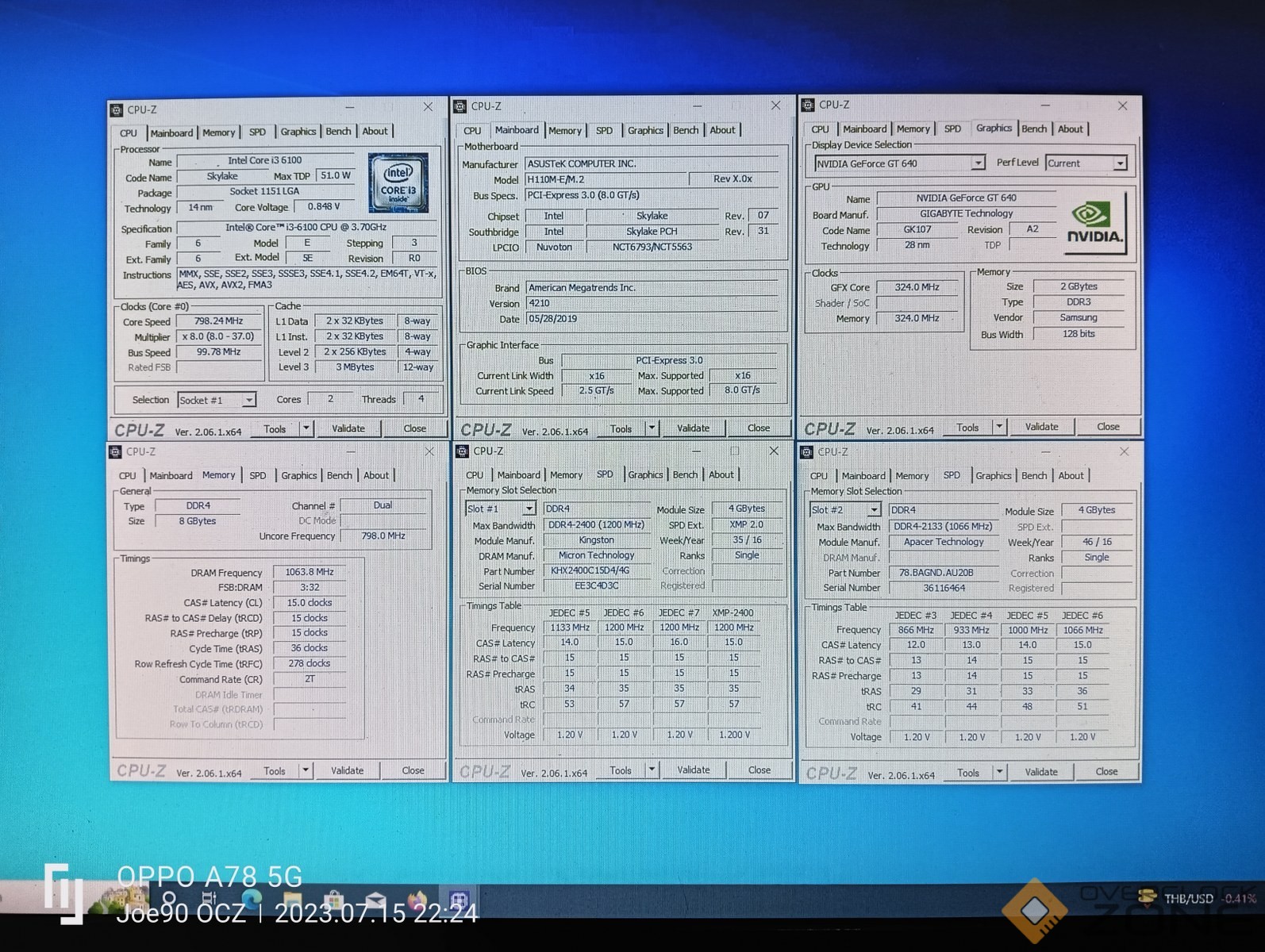Viewport: 1265px width, 952px height.
Task: Click CPU-Z title icon of Core i3 window
Action: tap(117, 110)
